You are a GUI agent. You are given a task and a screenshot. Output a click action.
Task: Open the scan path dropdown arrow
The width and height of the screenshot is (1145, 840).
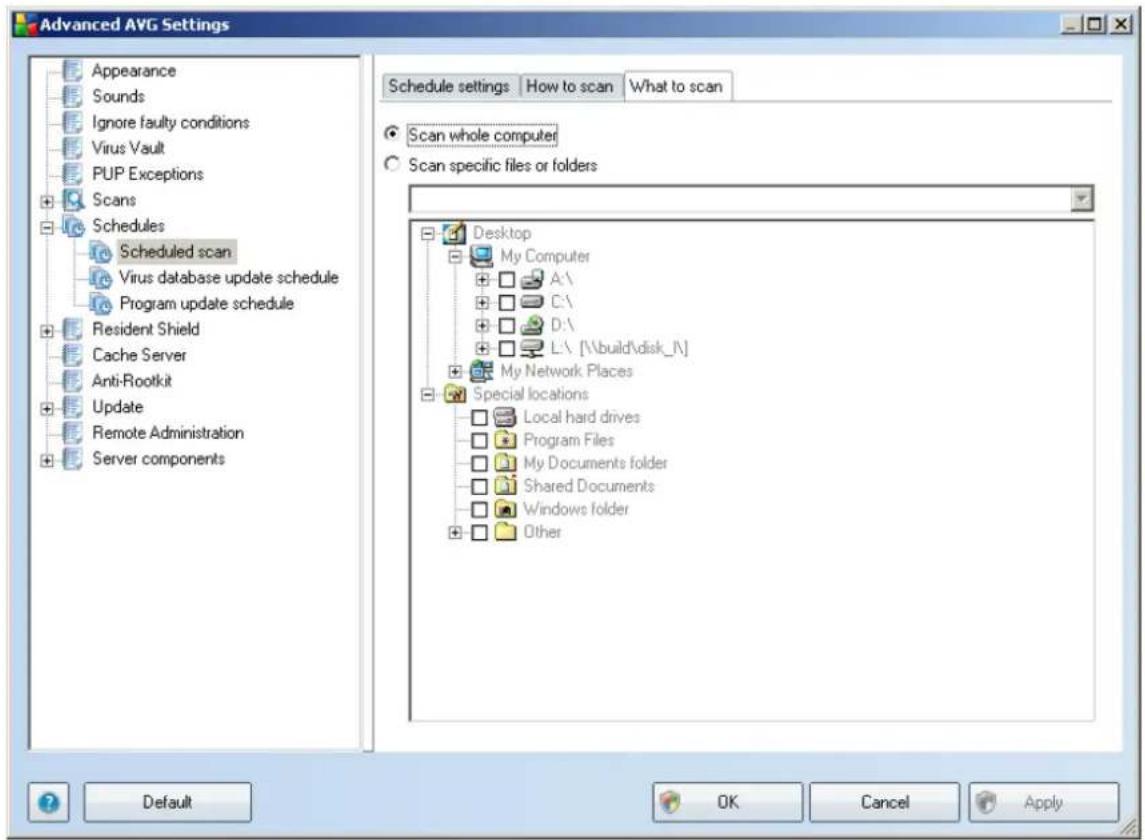(1081, 199)
